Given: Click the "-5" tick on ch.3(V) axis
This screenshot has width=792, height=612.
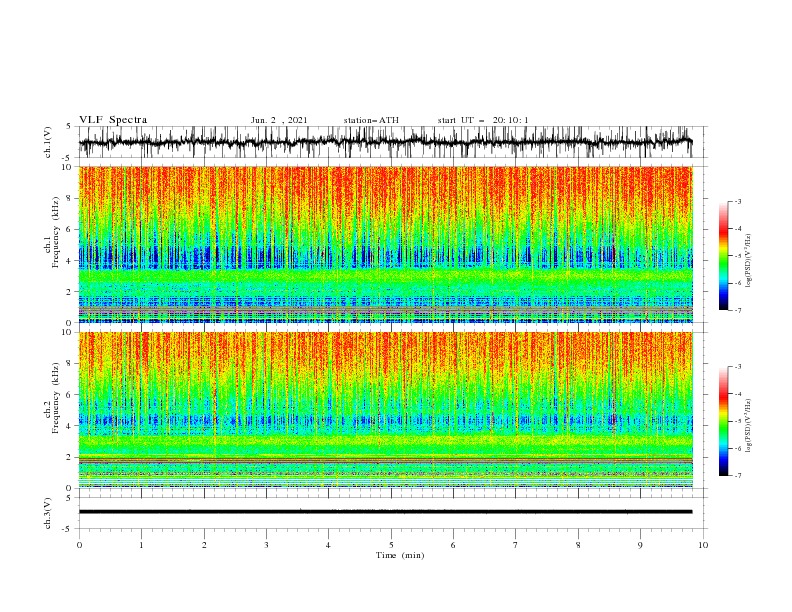Looking at the screenshot, I should (x=66, y=529).
